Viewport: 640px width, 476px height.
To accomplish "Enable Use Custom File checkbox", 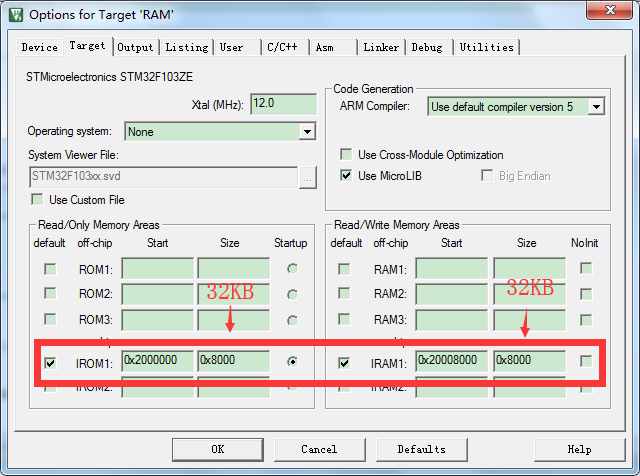I will (37, 200).
